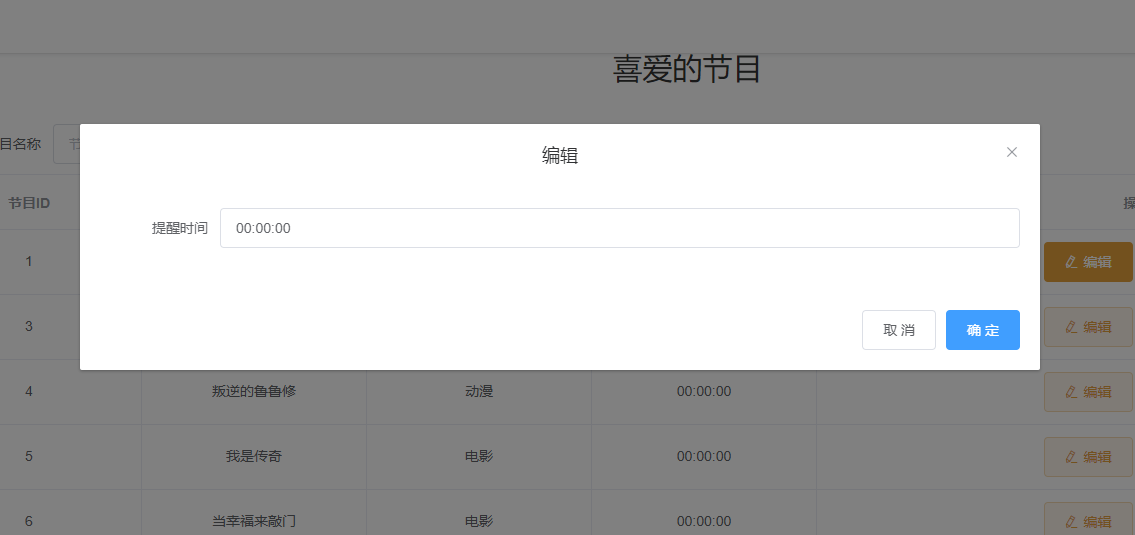The height and width of the screenshot is (535, 1135).
Task: Click the 我是传奇 program name cell
Action: [x=254, y=457]
